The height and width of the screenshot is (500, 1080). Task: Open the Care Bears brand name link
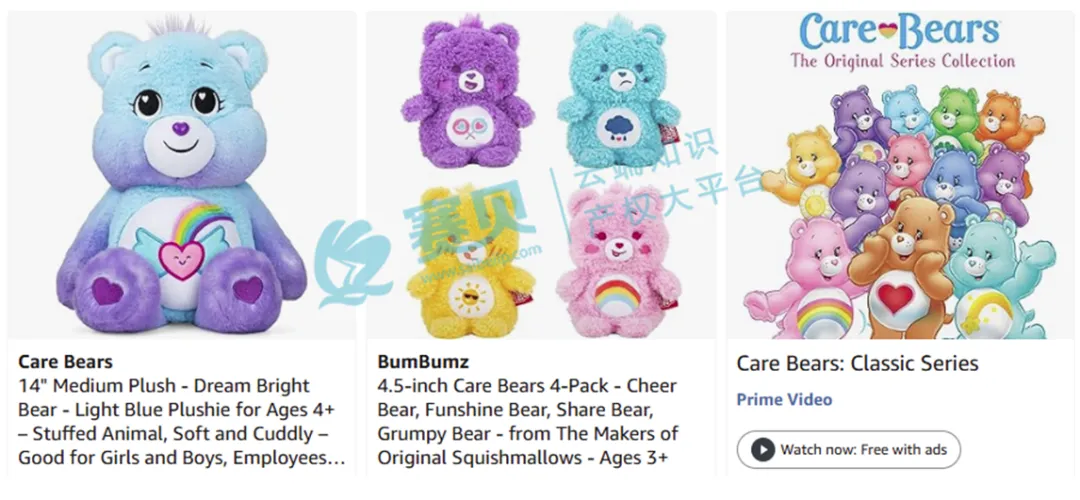65,362
